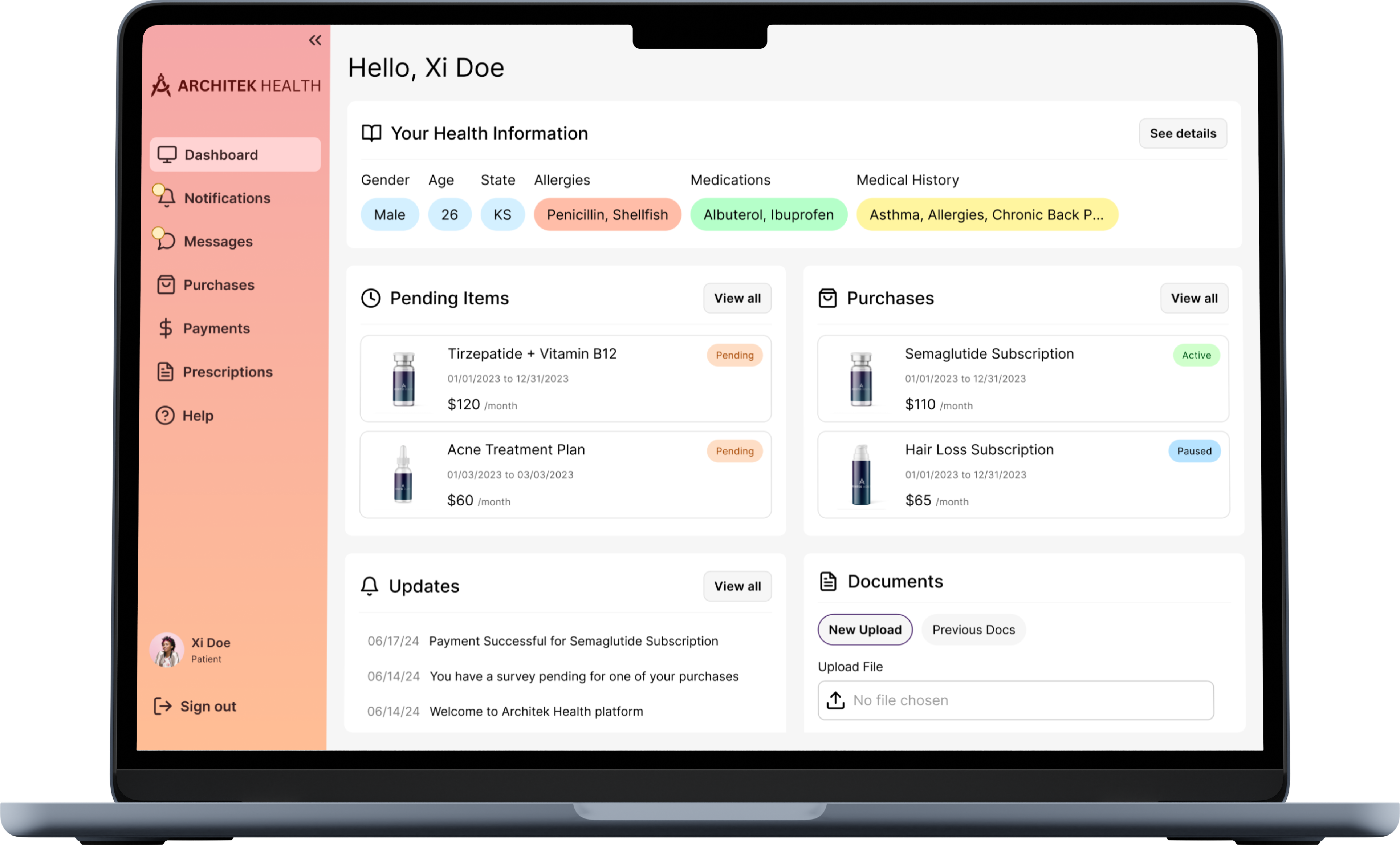The image size is (1400, 845).
Task: Open Payments via dollar sign icon
Action: coord(165,328)
